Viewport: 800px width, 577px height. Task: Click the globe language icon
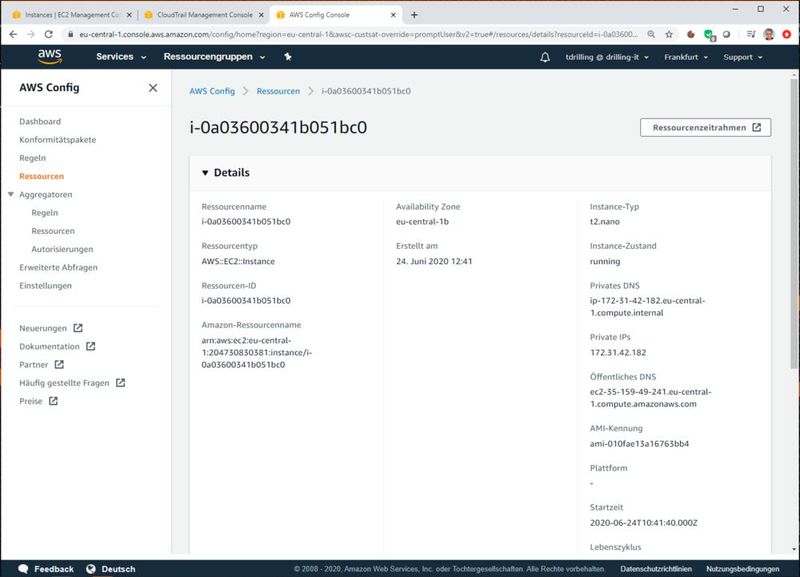tap(91, 569)
